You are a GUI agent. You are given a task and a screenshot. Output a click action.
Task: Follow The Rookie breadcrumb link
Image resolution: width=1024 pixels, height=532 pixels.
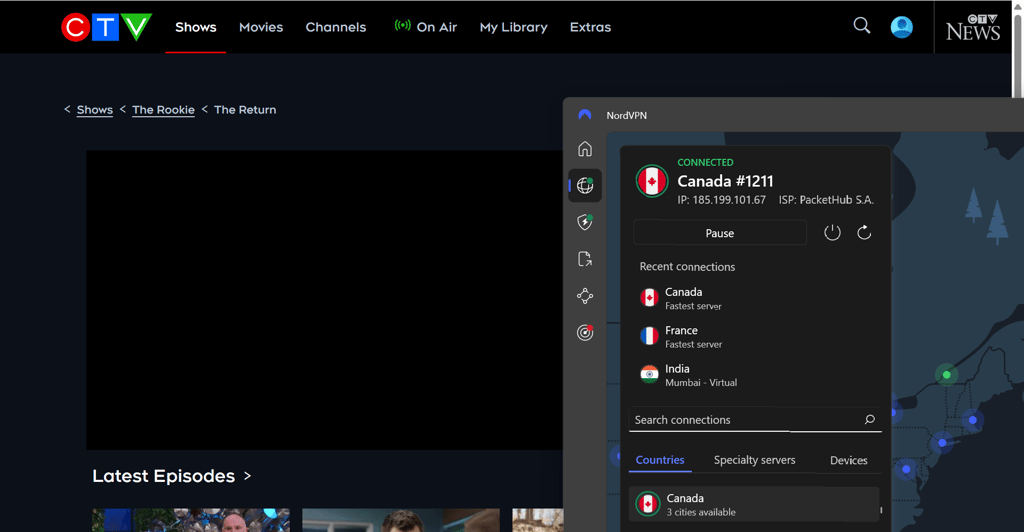163,110
